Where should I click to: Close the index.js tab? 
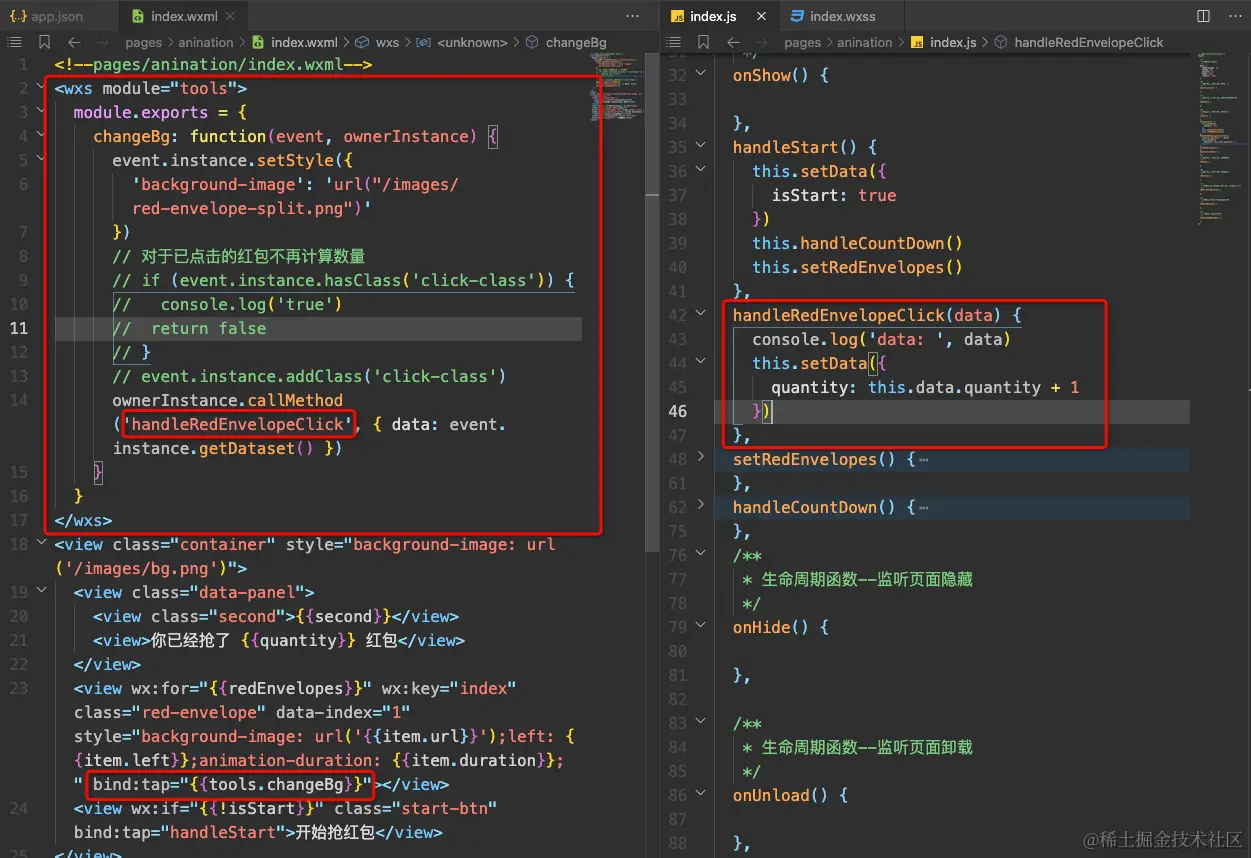[761, 16]
